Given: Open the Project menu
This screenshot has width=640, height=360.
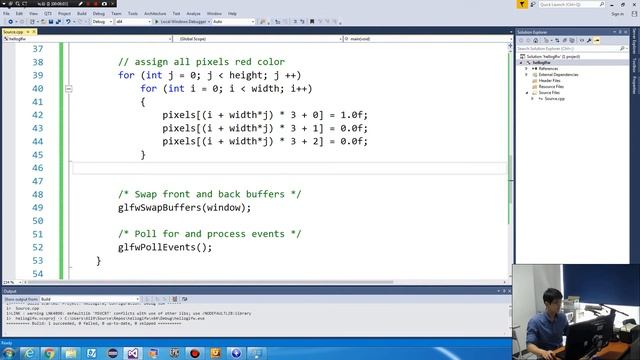Looking at the screenshot, I should click(x=64, y=13).
